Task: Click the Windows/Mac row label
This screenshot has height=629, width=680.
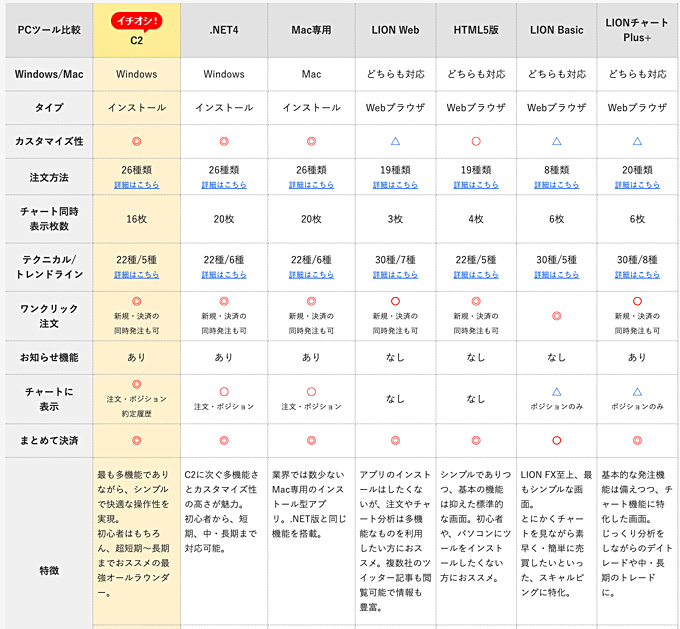Action: click(x=49, y=74)
